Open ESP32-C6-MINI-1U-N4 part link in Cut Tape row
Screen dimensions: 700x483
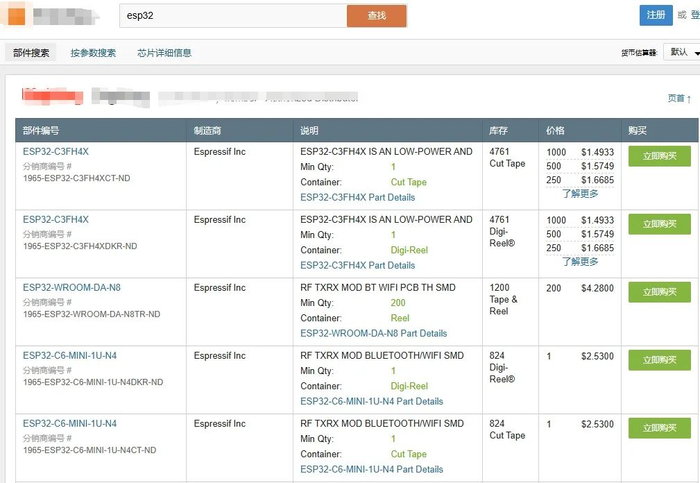(70, 423)
